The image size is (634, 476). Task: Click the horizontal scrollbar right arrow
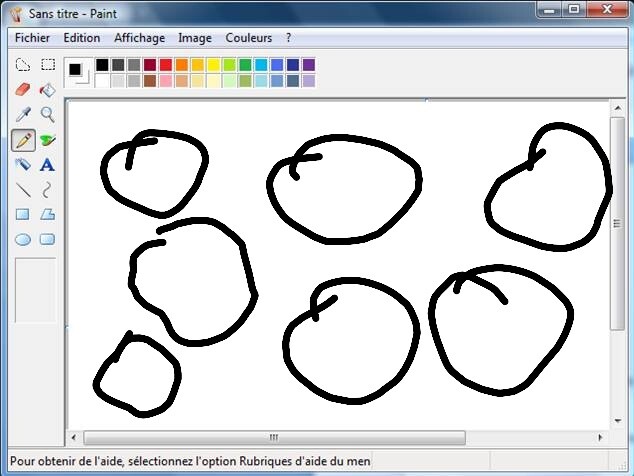(x=601, y=438)
